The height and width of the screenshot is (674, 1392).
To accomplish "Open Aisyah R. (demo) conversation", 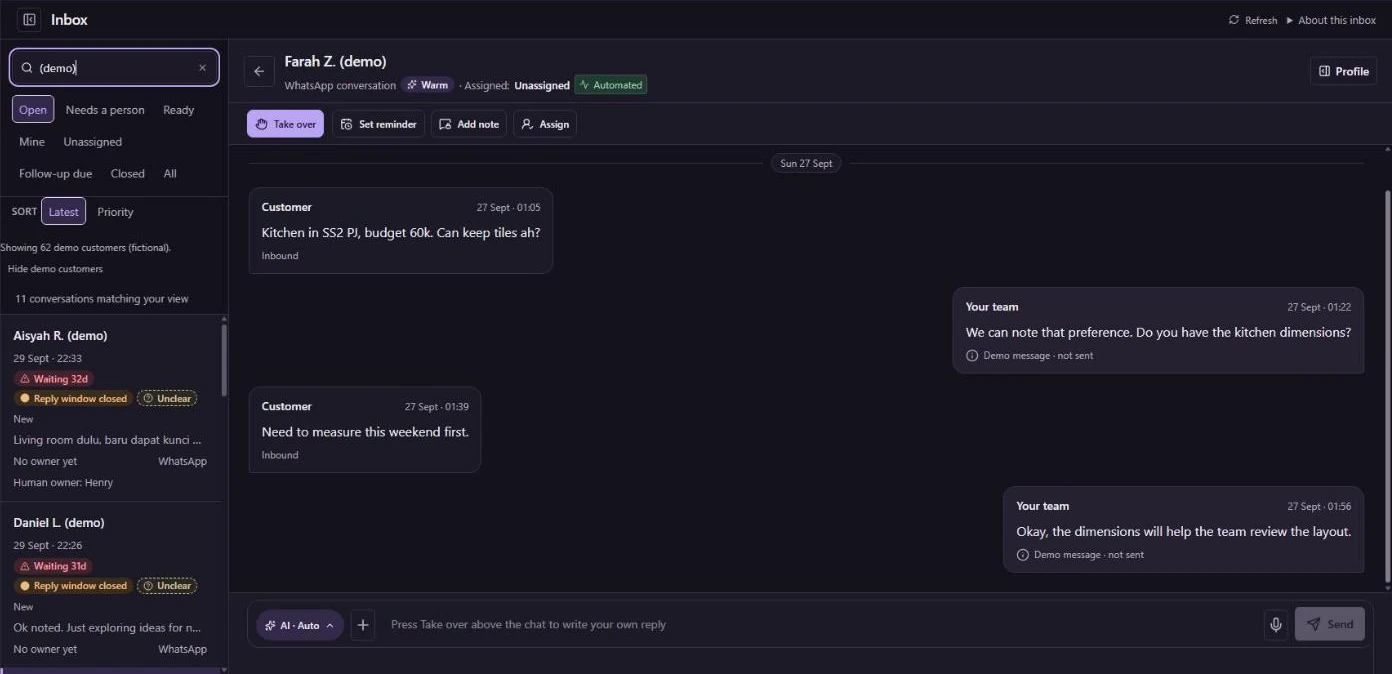I will pos(110,408).
